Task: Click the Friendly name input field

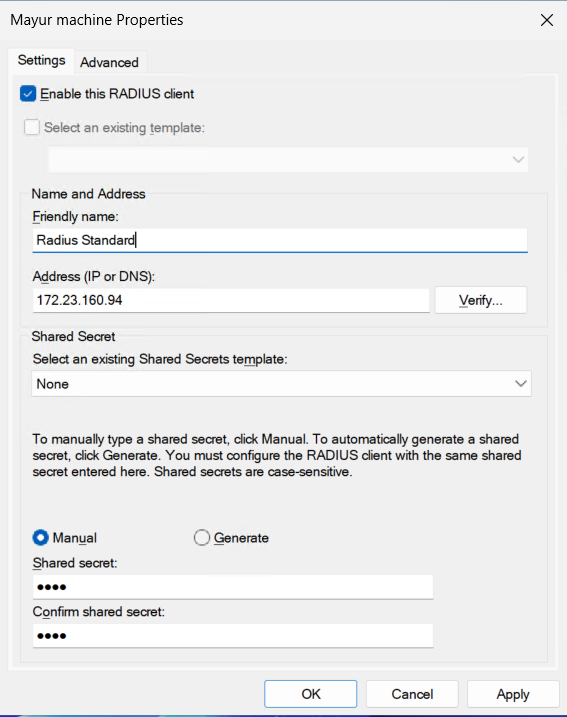Action: tap(280, 240)
